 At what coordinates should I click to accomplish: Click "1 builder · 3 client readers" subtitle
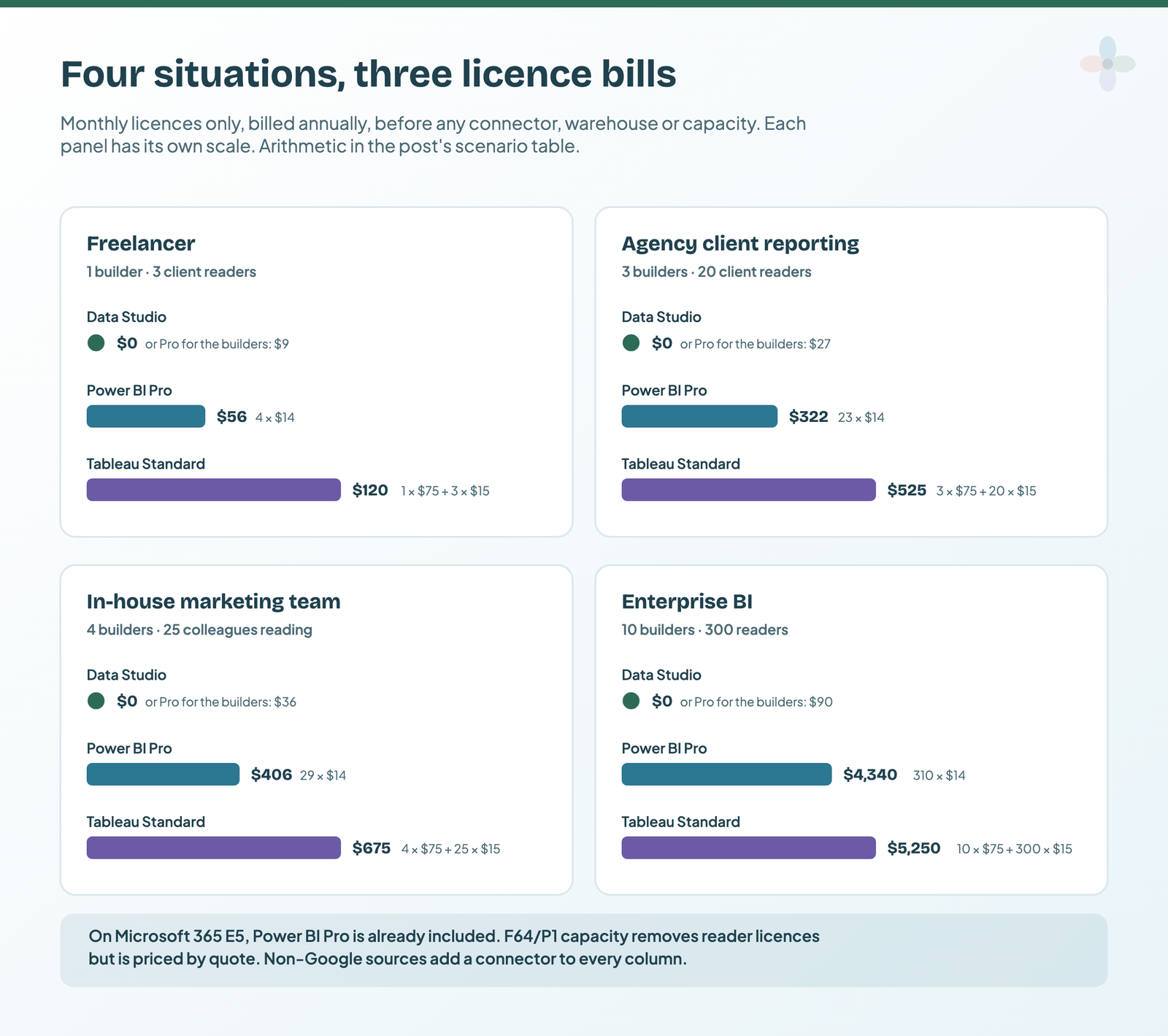coord(172,272)
